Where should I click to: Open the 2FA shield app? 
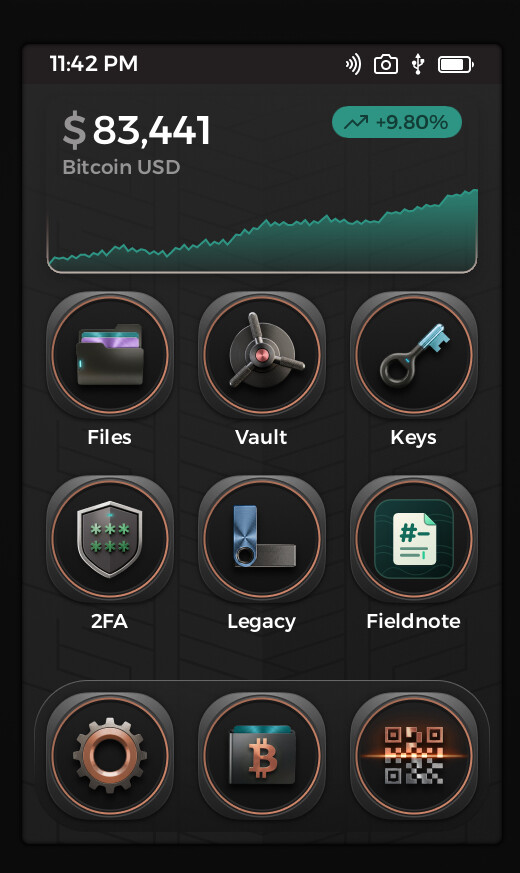click(x=110, y=538)
